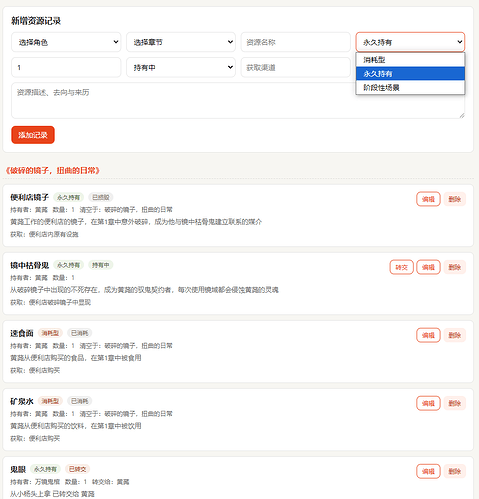The image size is (479, 499).
Task: Click status tag beside 便利店镜子's 永久持有 tag
Action: [x=101, y=197]
